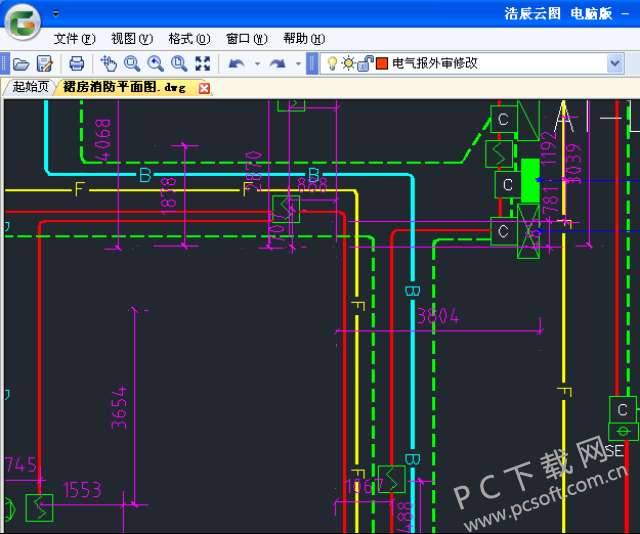Open the 帮助 (Help) menu
640x534 pixels.
(x=302, y=39)
